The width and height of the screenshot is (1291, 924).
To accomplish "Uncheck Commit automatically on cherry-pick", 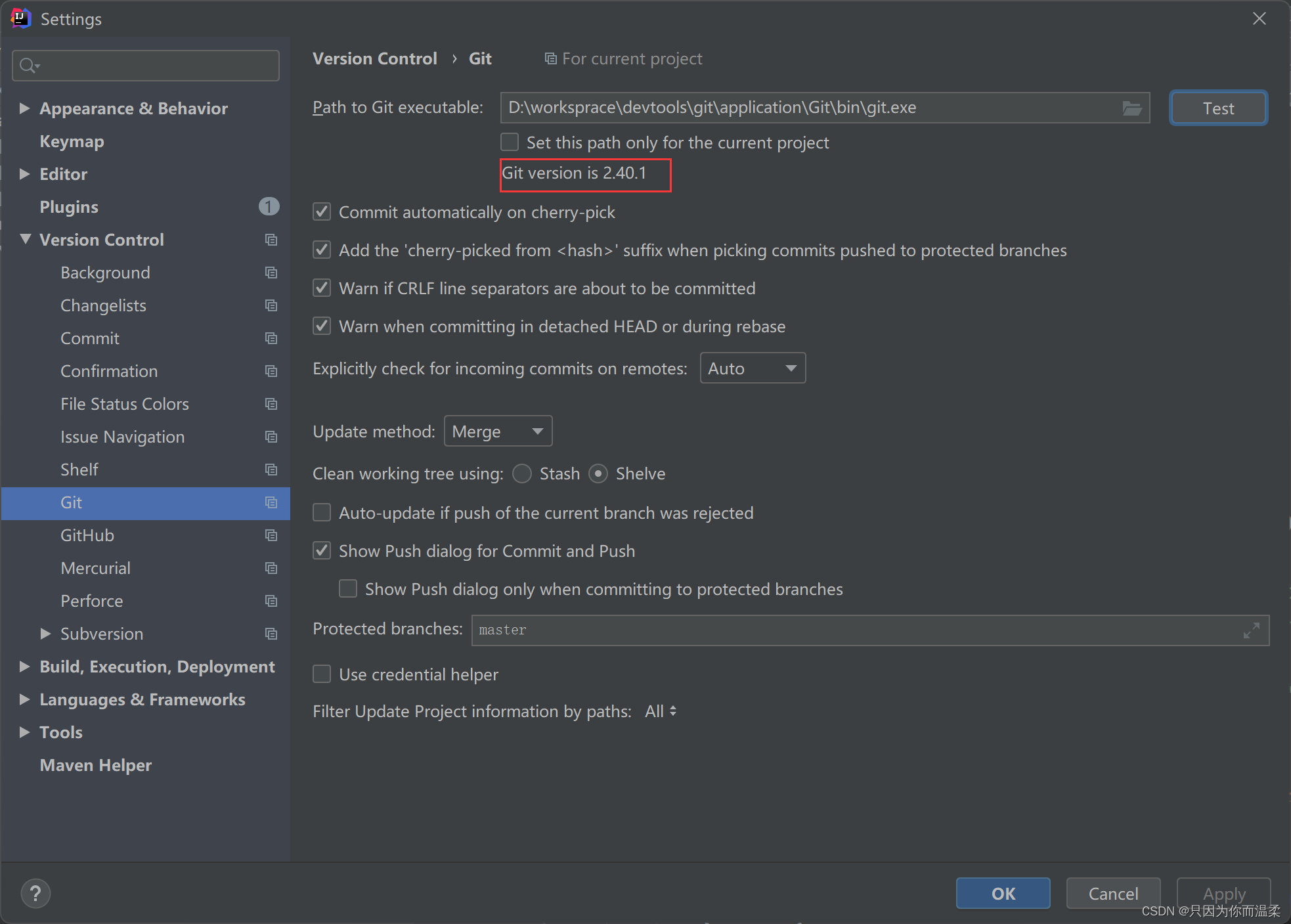I will [x=322, y=212].
